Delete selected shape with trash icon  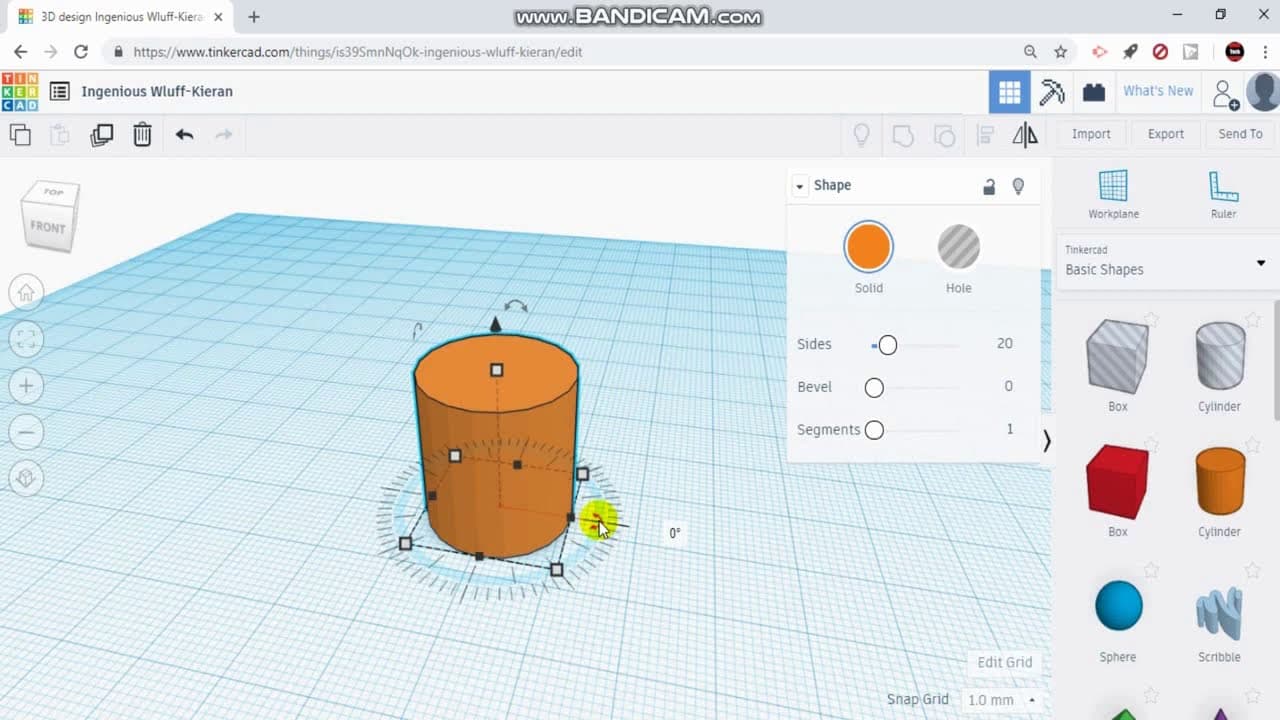click(x=142, y=134)
